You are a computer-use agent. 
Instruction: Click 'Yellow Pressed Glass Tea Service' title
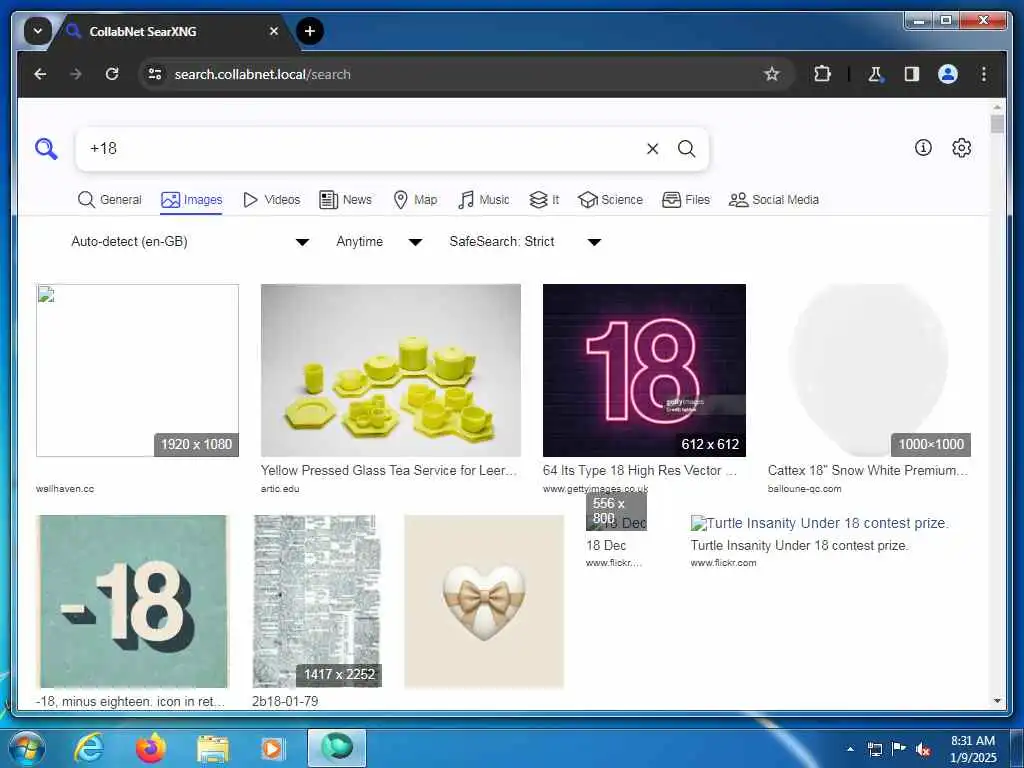389,470
